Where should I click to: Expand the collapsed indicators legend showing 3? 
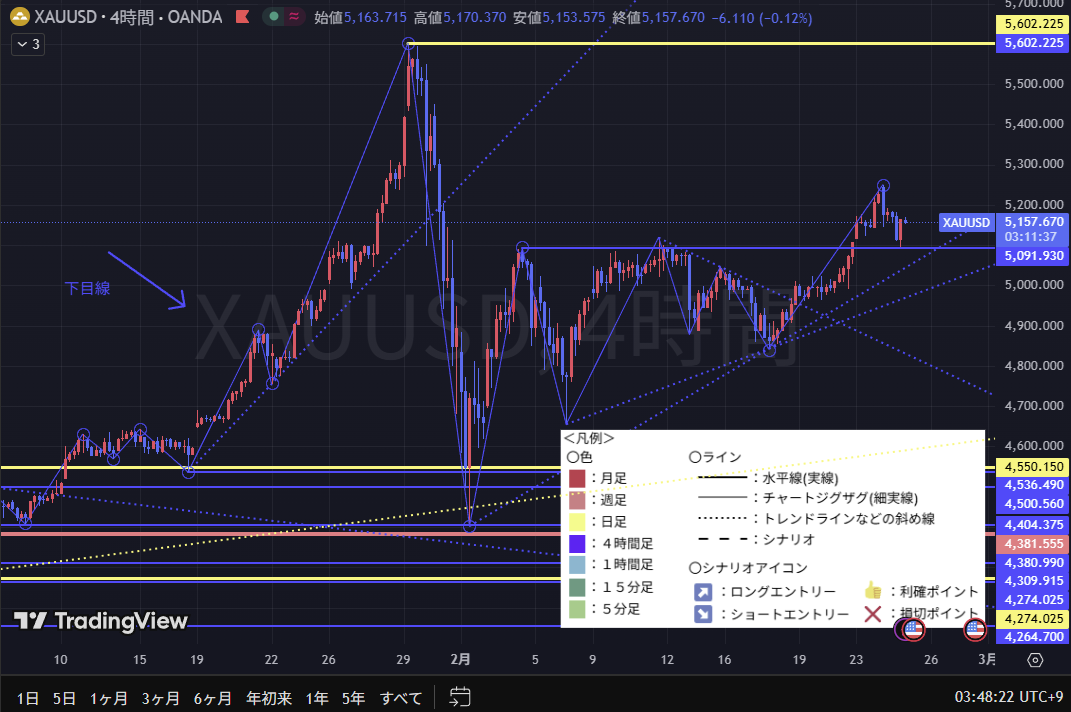click(x=28, y=44)
